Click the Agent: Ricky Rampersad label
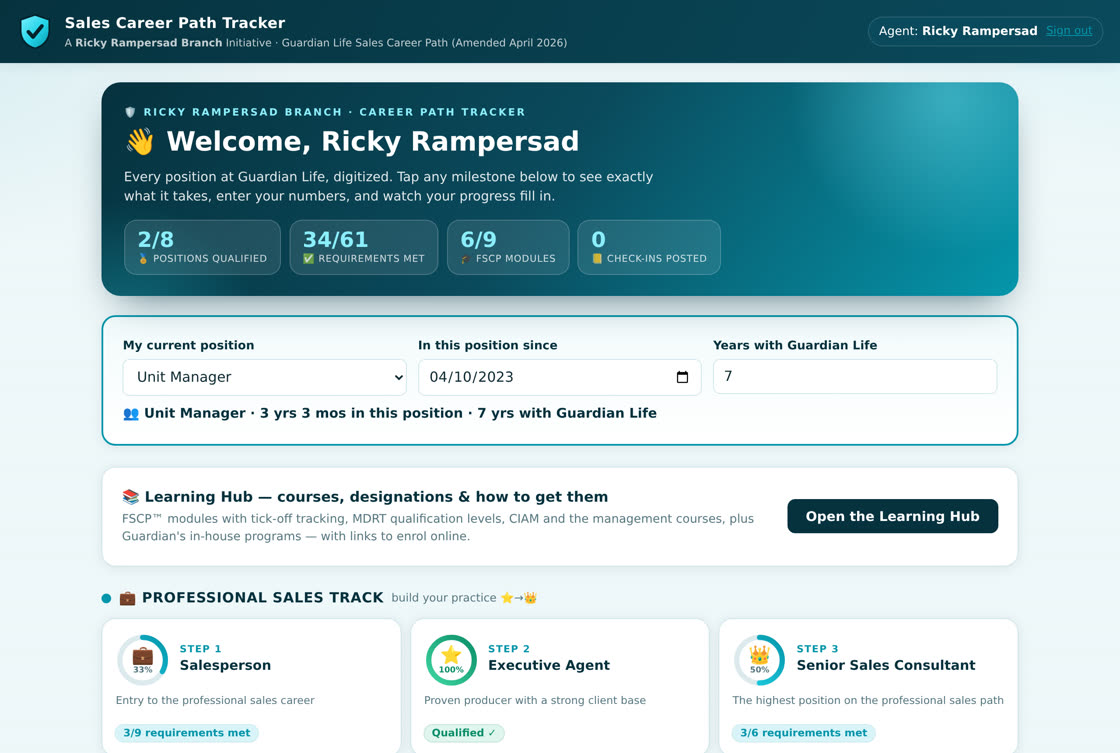 (958, 31)
